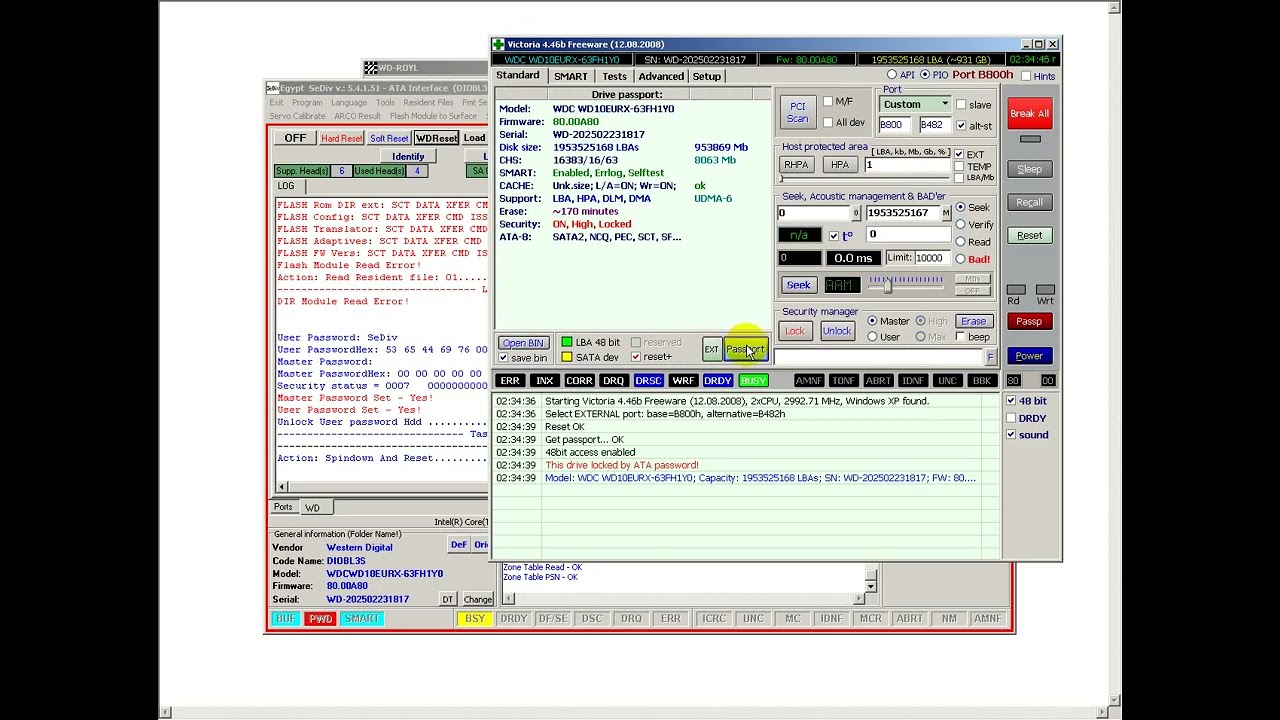
Task: Click the Sleep button
Action: 1029,170
